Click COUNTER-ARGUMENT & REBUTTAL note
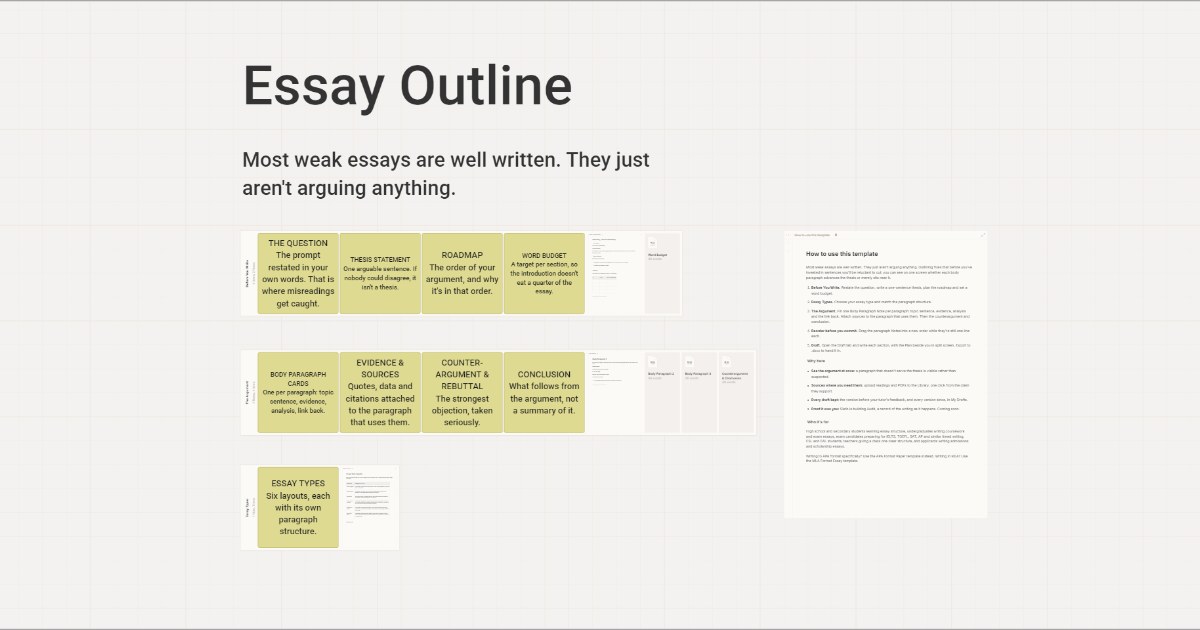Viewport: 1200px width, 630px height. tap(462, 392)
